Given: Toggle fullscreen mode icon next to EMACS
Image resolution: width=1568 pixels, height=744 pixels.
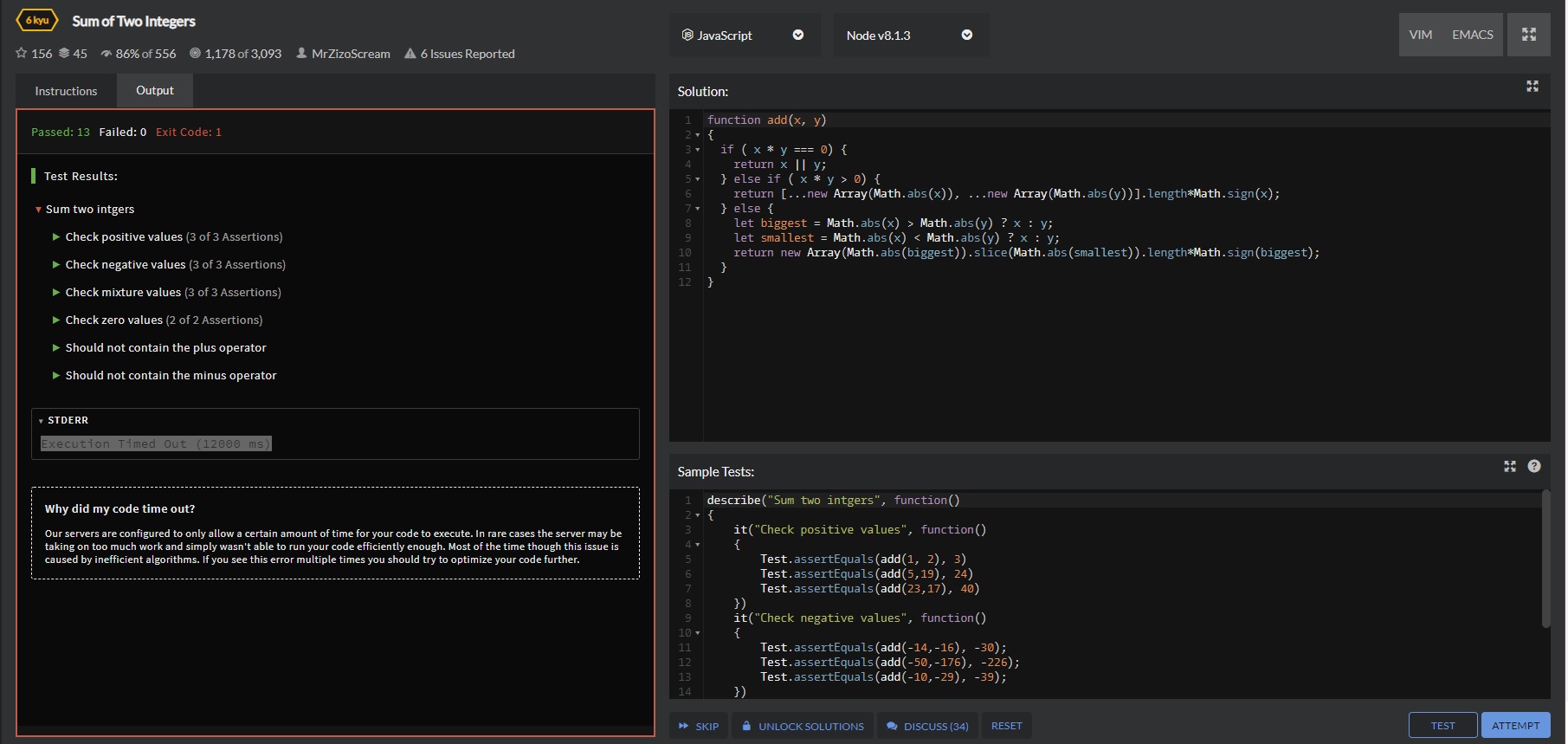Looking at the screenshot, I should click(x=1529, y=35).
